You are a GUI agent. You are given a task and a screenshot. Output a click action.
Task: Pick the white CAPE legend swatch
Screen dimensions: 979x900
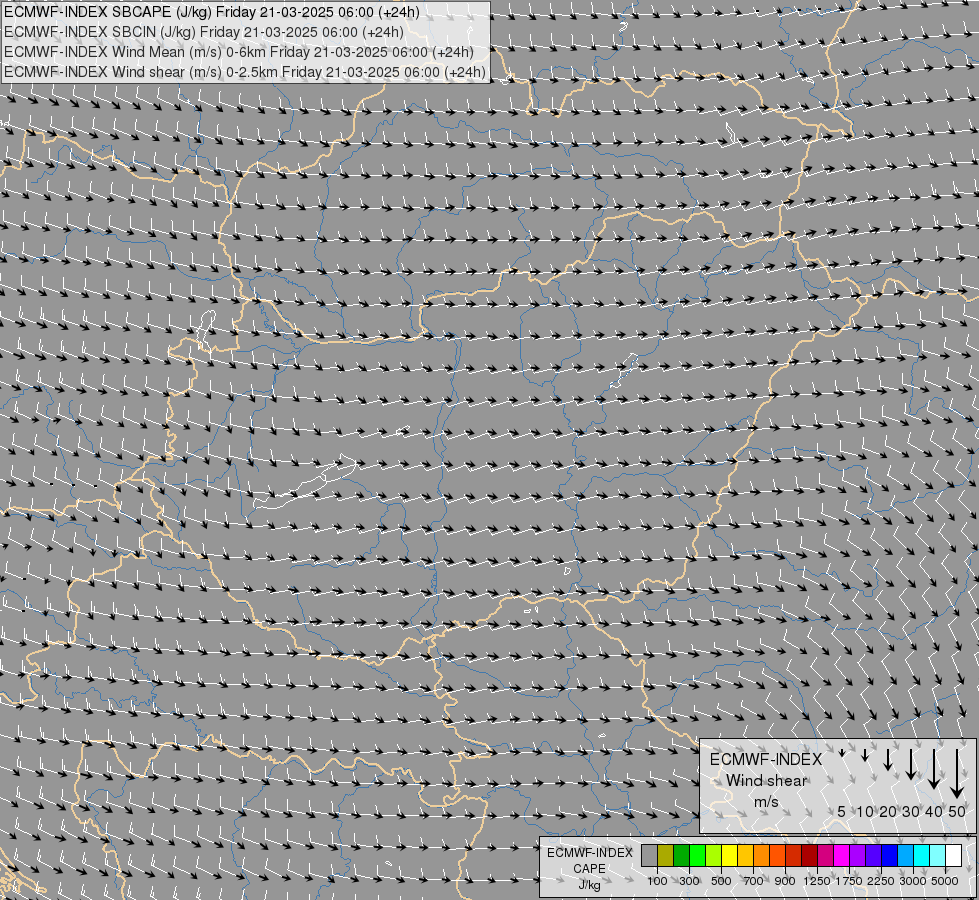coord(953,855)
